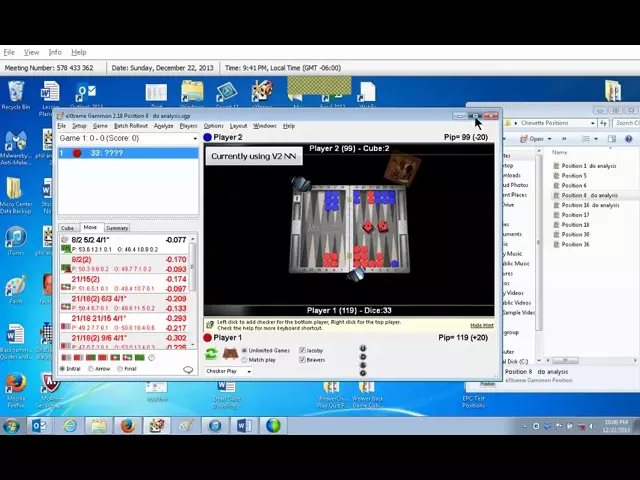Select the Initial radio button
This screenshot has height=480, width=640.
point(62,369)
